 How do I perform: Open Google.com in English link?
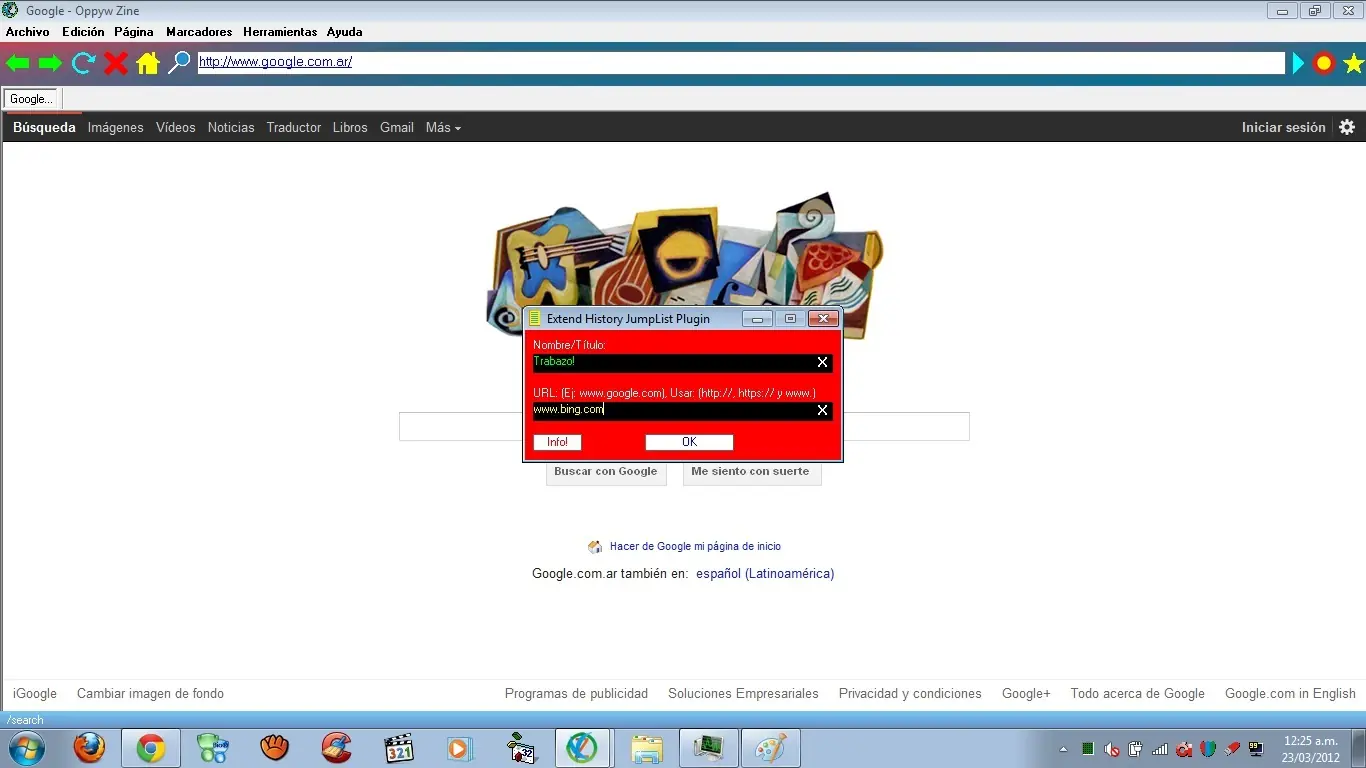click(x=1290, y=694)
